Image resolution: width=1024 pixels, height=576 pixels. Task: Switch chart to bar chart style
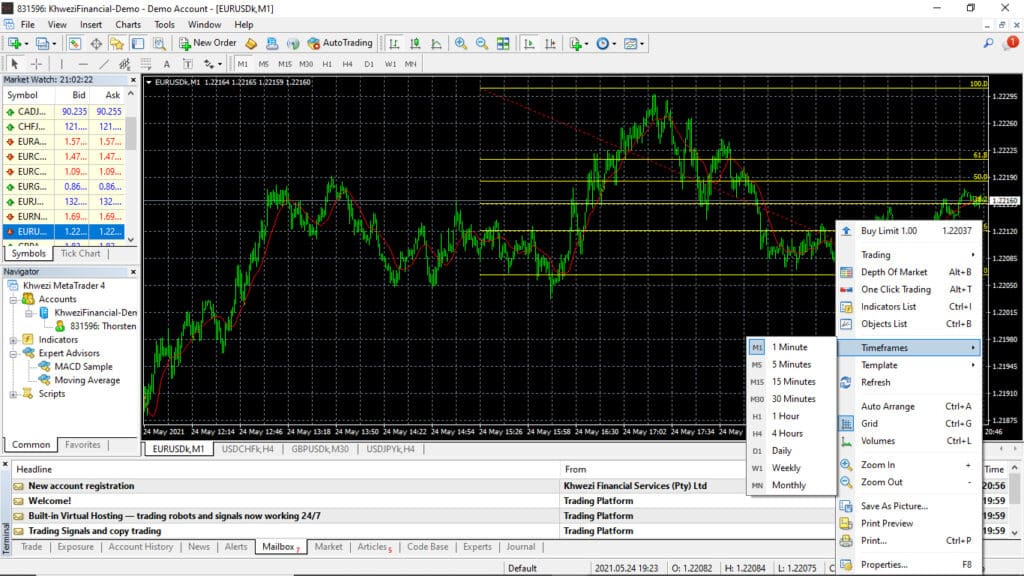pyautogui.click(x=394, y=44)
